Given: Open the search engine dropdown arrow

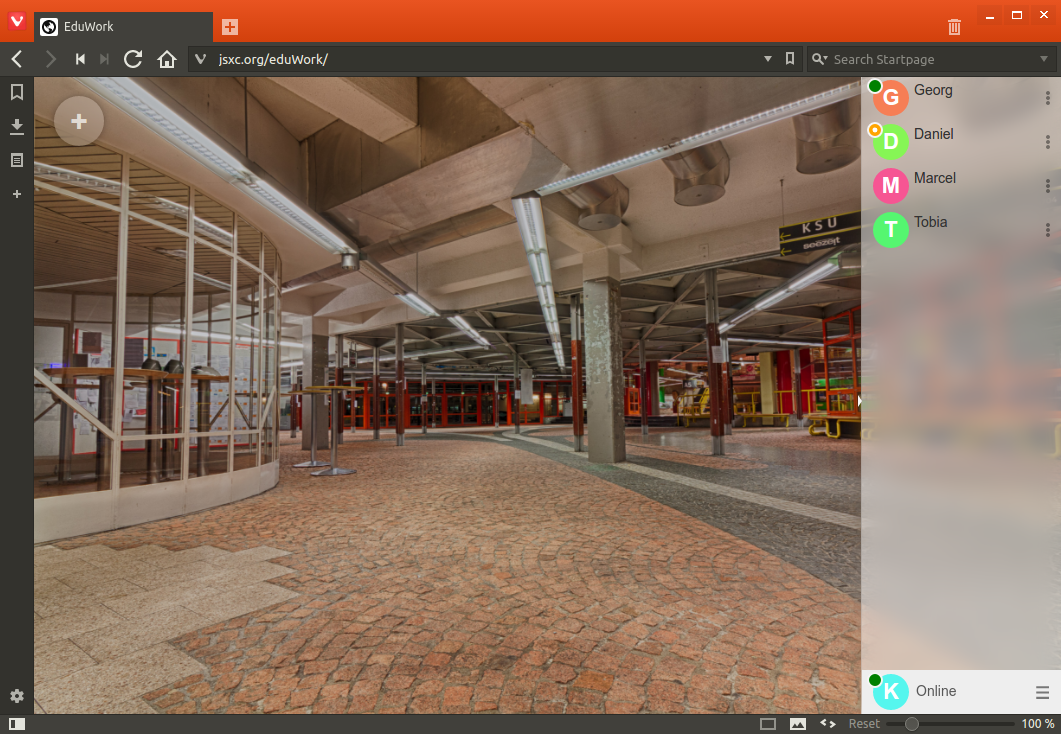Looking at the screenshot, I should coord(1045,59).
